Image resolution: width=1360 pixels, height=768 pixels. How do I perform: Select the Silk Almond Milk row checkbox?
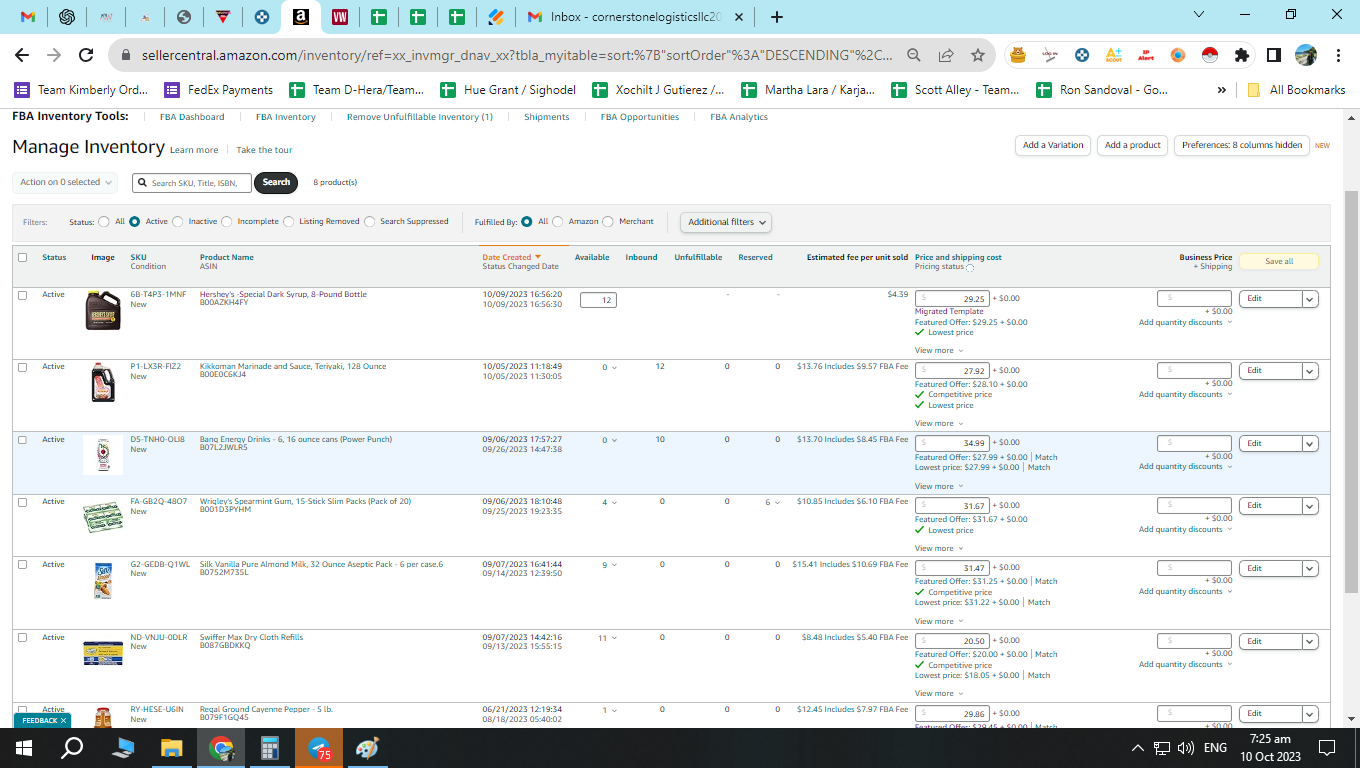click(x=22, y=565)
